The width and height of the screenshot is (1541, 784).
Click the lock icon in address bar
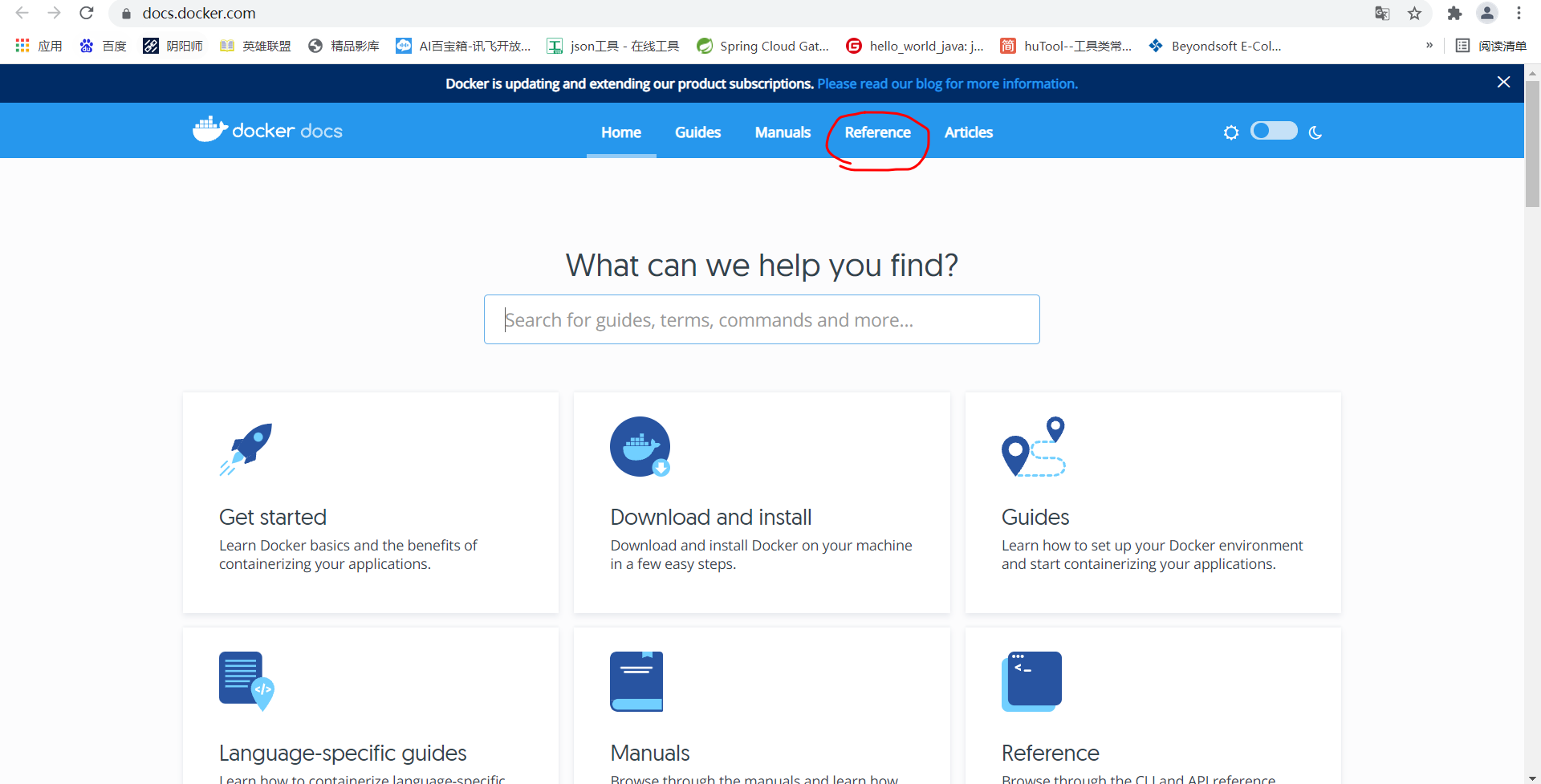[126, 14]
